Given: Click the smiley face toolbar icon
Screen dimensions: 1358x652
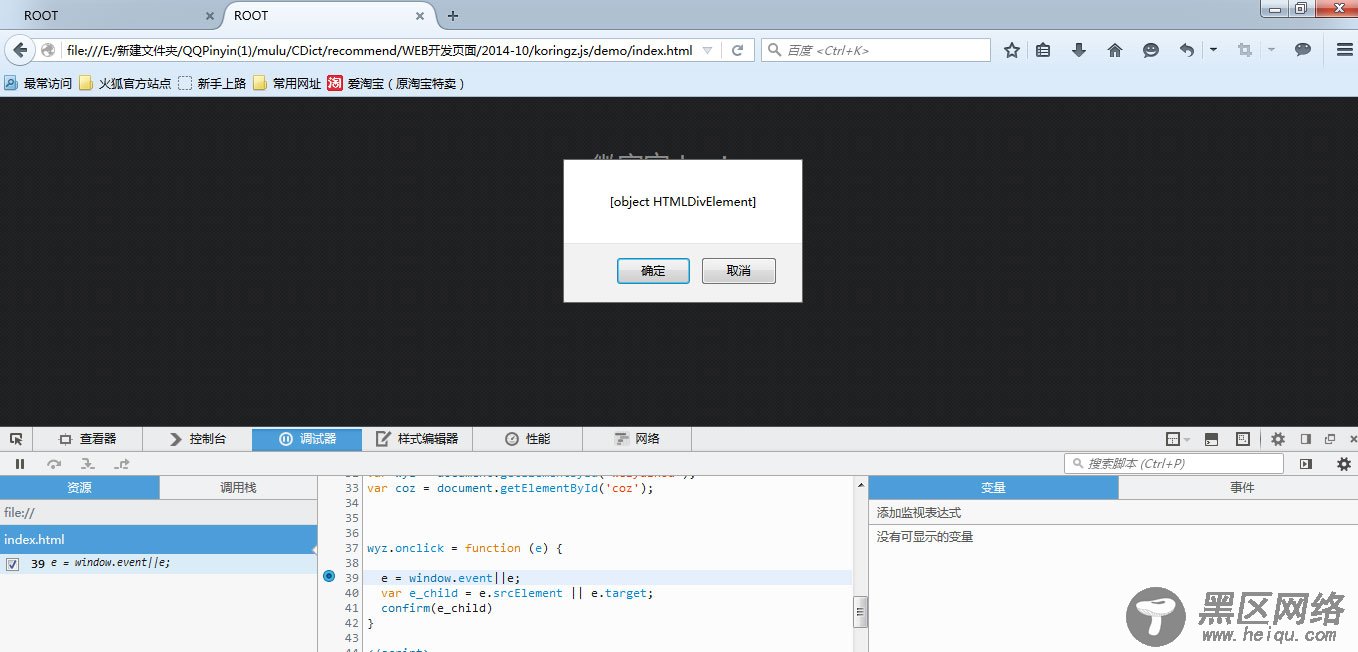Looking at the screenshot, I should (1151, 50).
